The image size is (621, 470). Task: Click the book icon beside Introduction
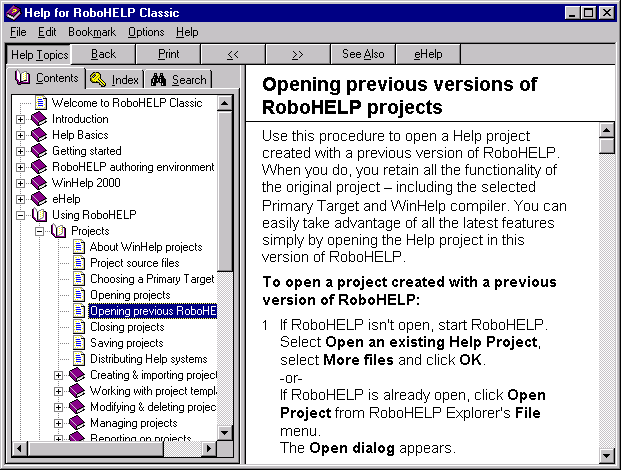click(x=39, y=119)
